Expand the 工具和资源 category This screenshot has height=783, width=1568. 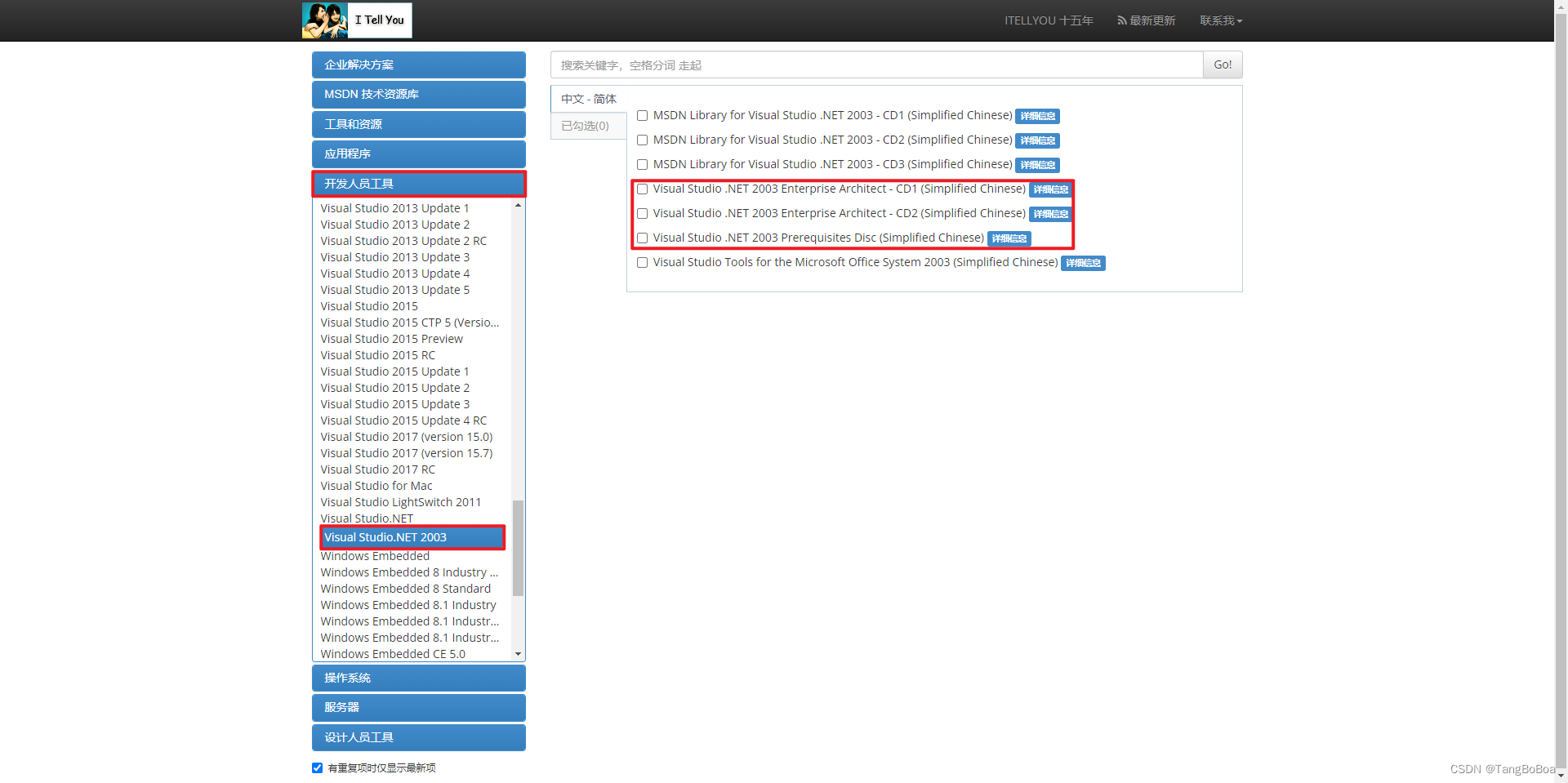tap(419, 124)
